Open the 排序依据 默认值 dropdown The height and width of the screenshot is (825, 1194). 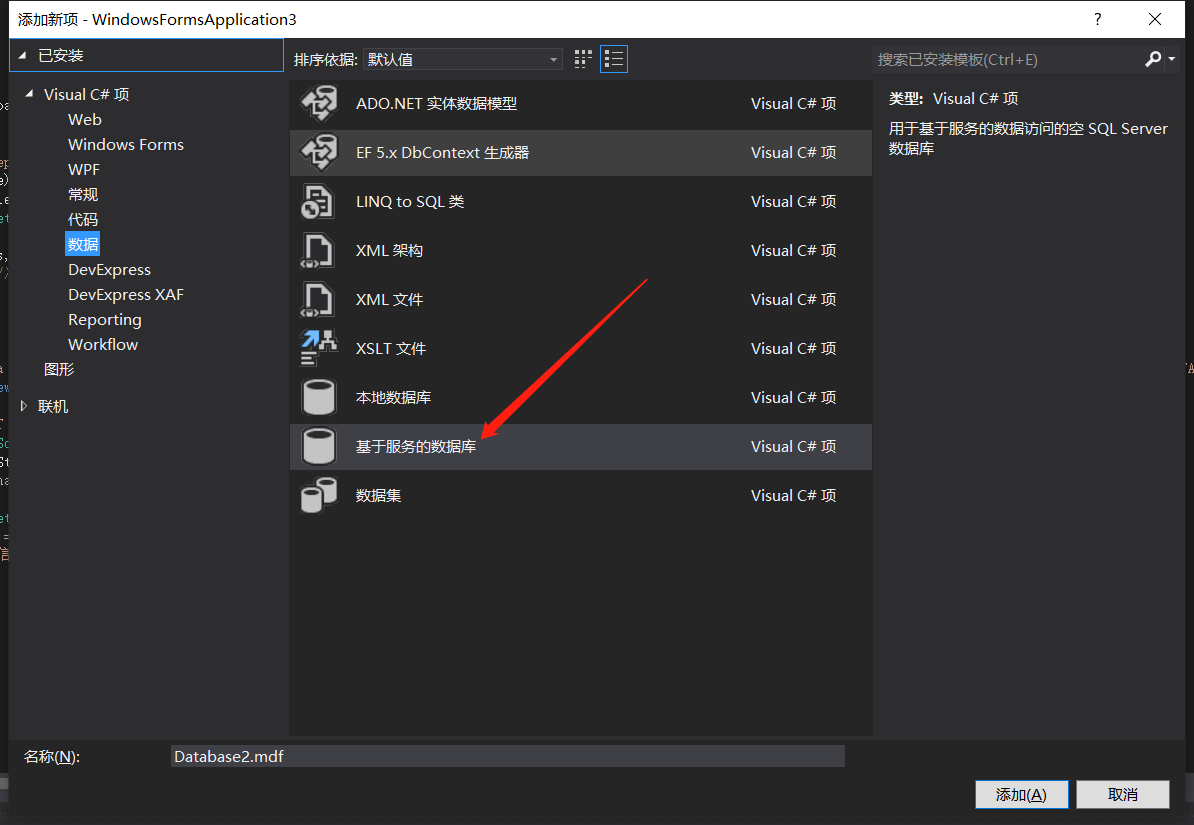(463, 60)
